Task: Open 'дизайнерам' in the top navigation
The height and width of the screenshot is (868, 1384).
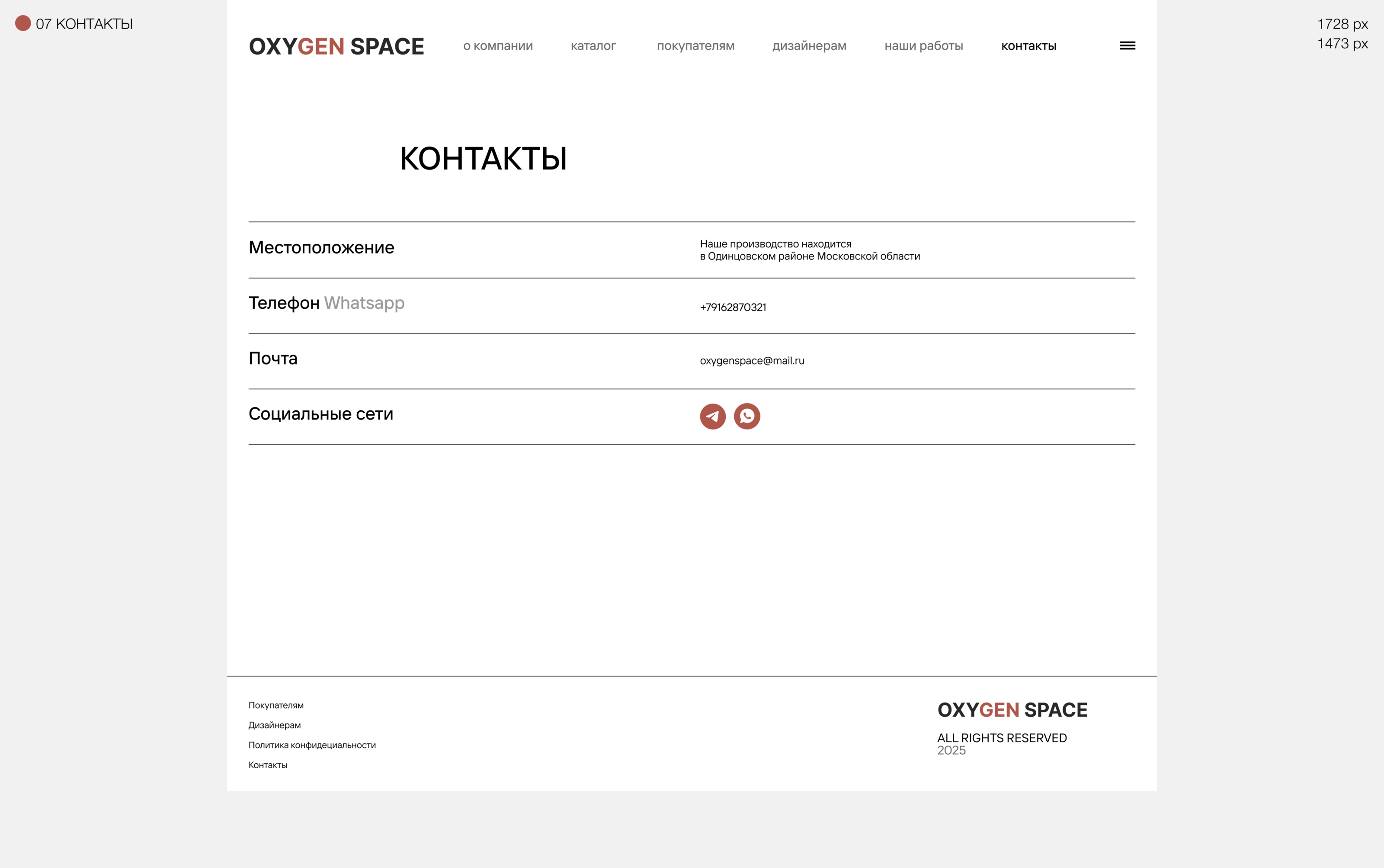Action: 809,46
